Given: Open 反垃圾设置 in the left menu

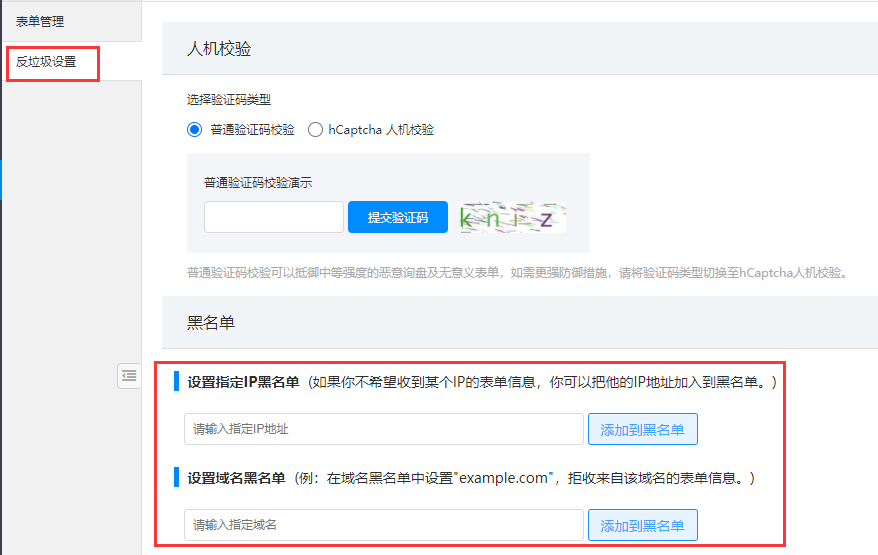Looking at the screenshot, I should (46, 62).
